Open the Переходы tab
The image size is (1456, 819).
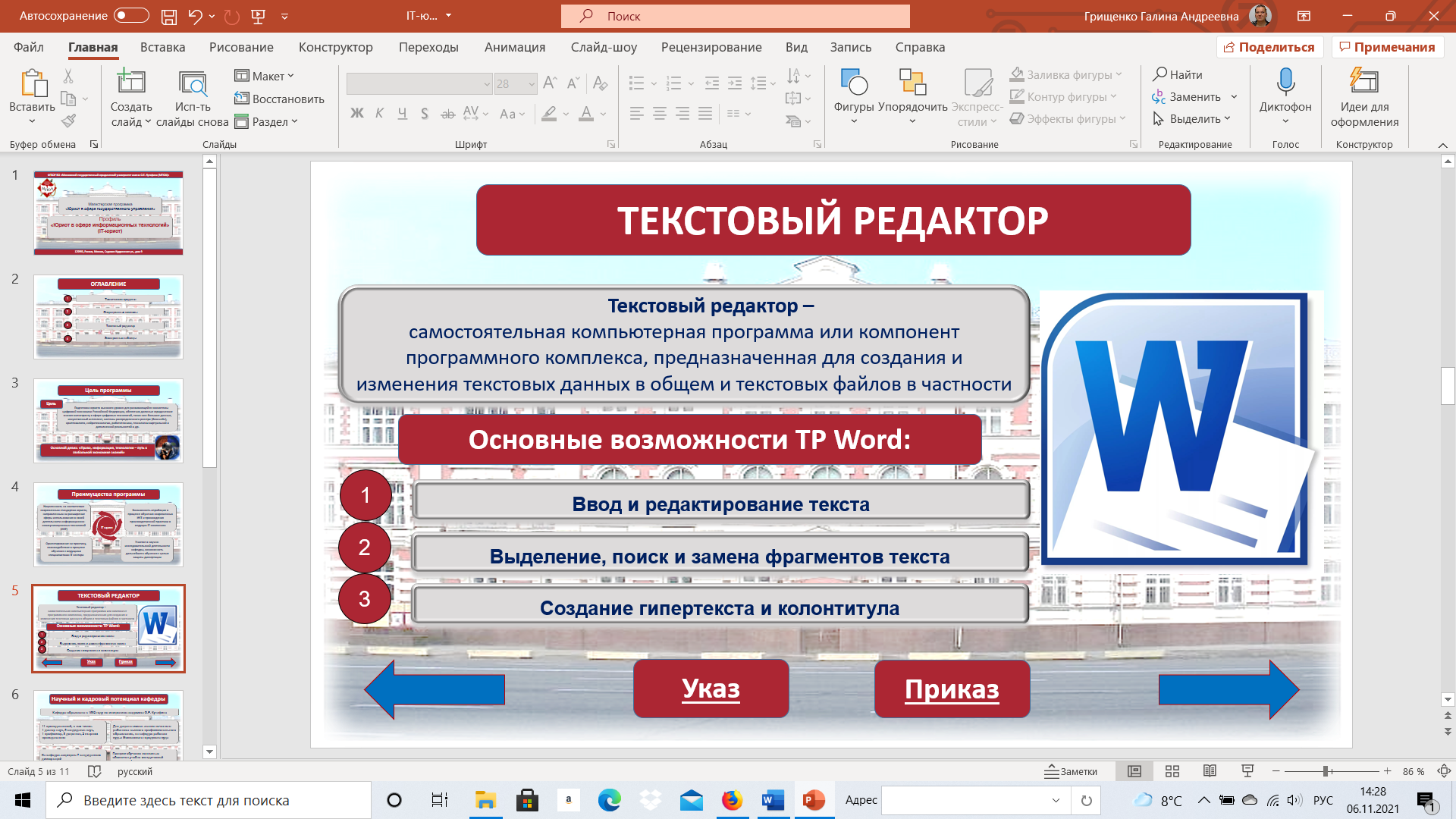pyautogui.click(x=428, y=47)
